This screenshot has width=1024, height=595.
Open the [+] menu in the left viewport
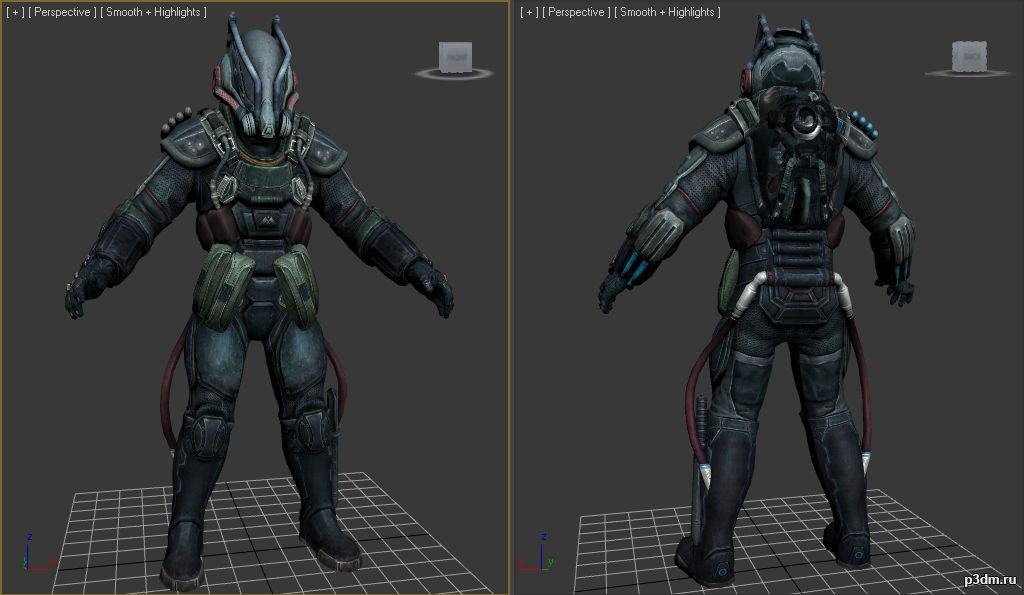(x=14, y=12)
